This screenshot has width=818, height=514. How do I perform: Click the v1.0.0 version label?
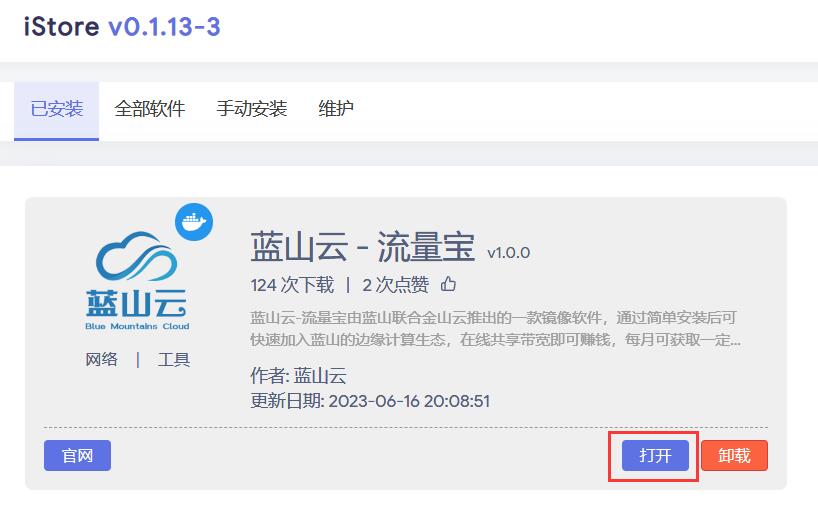(509, 253)
